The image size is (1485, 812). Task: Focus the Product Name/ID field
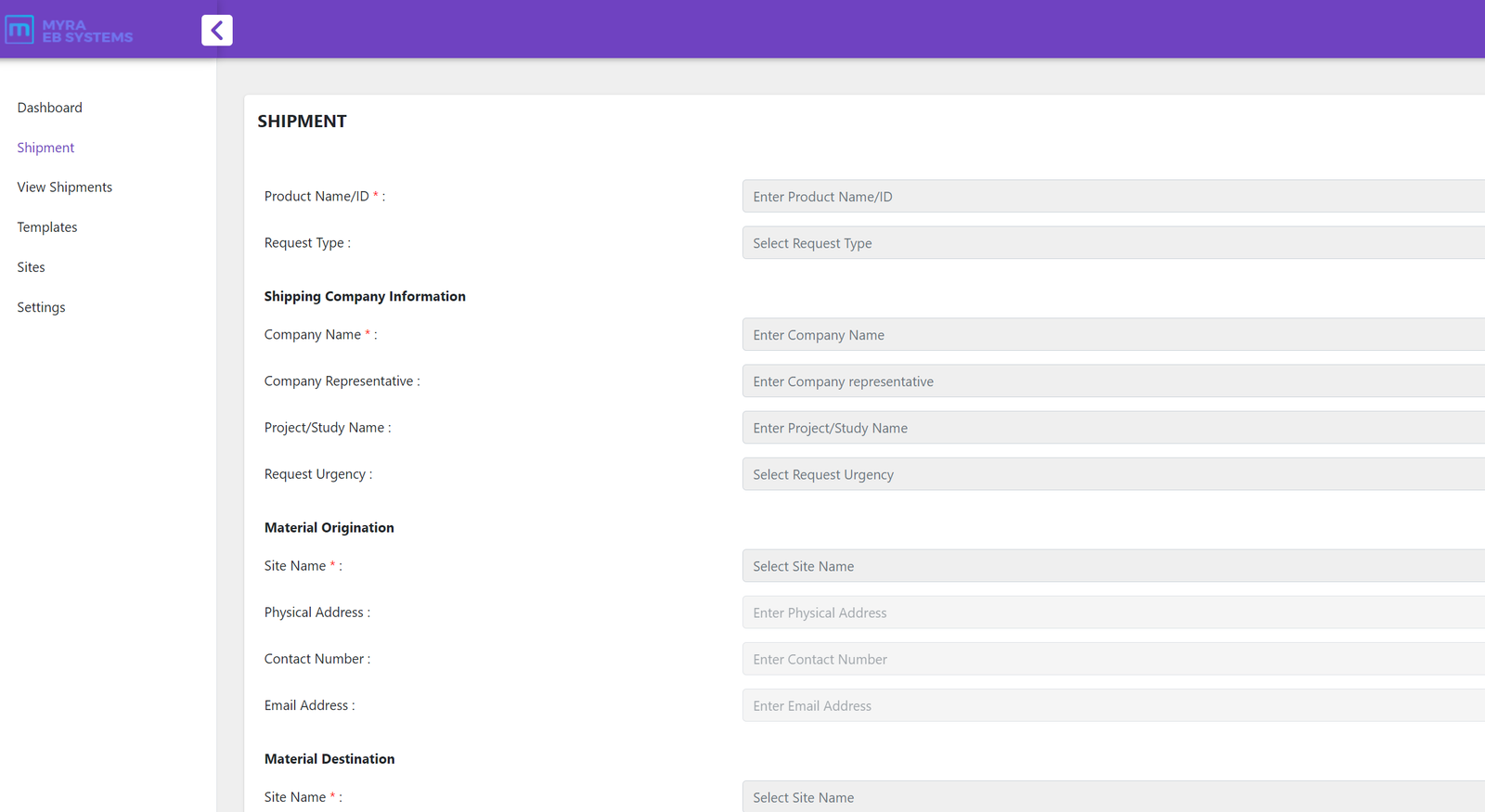point(1114,197)
